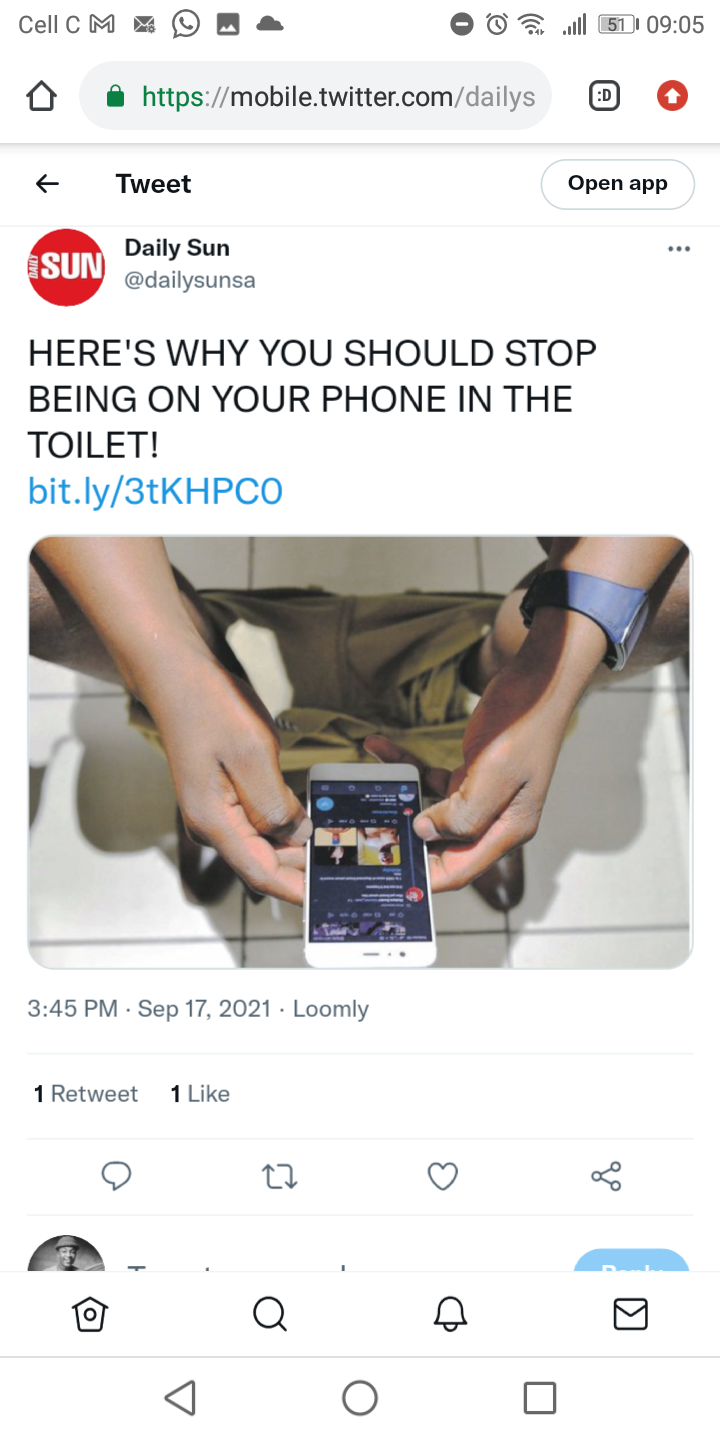Image resolution: width=720 pixels, height=1440 pixels.
Task: Like the tweet with the heart icon
Action: 443,1177
